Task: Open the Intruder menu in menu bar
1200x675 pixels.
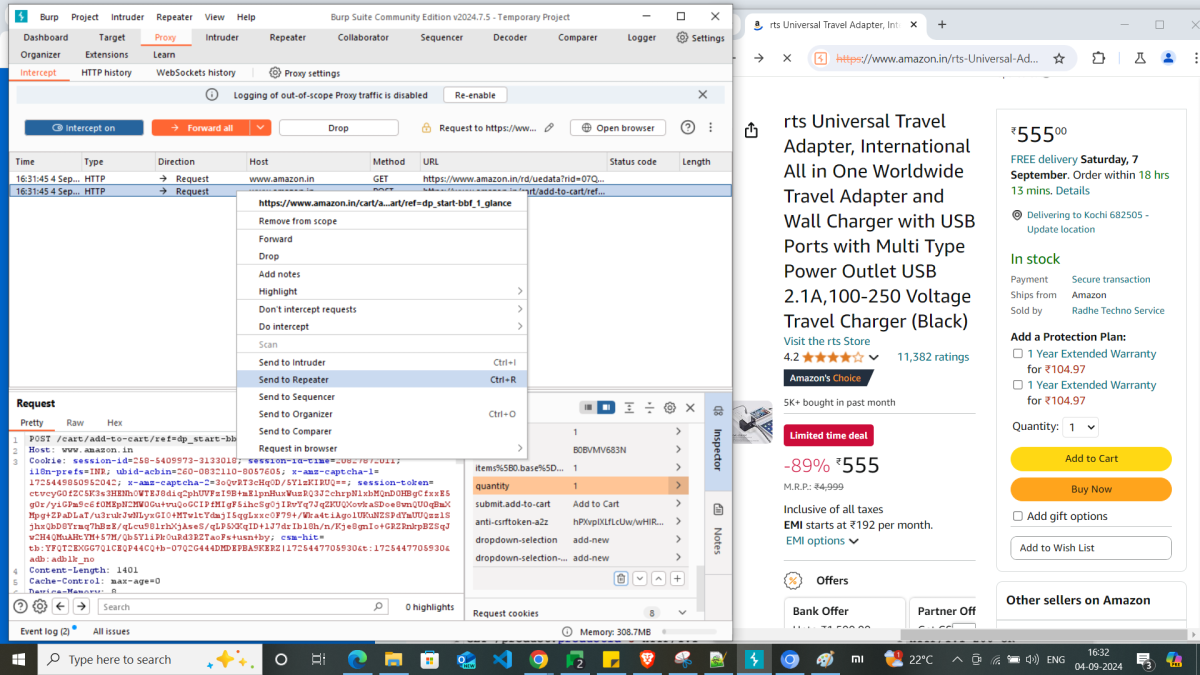Action: [x=127, y=17]
